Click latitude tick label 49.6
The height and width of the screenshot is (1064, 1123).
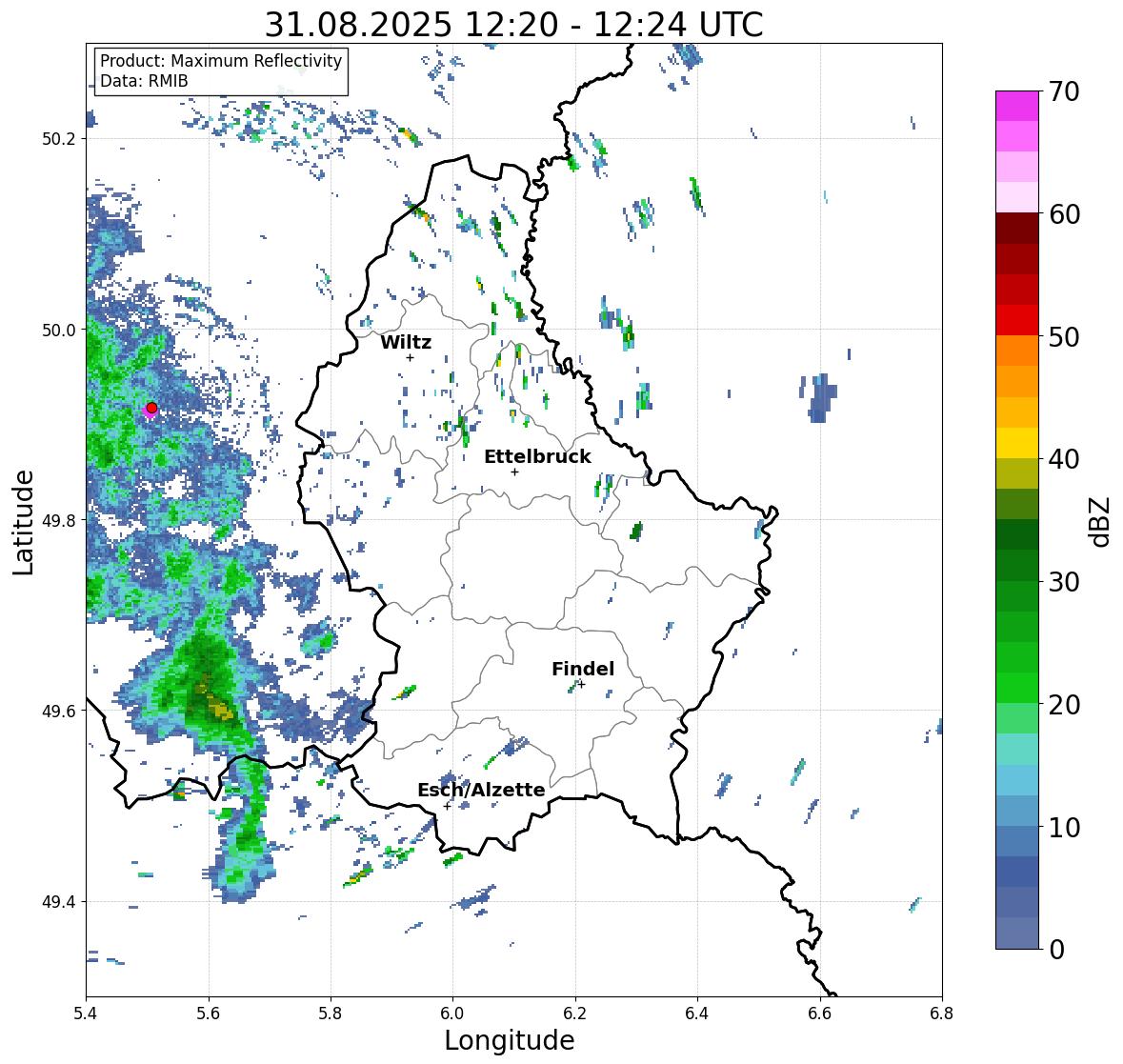click(59, 711)
